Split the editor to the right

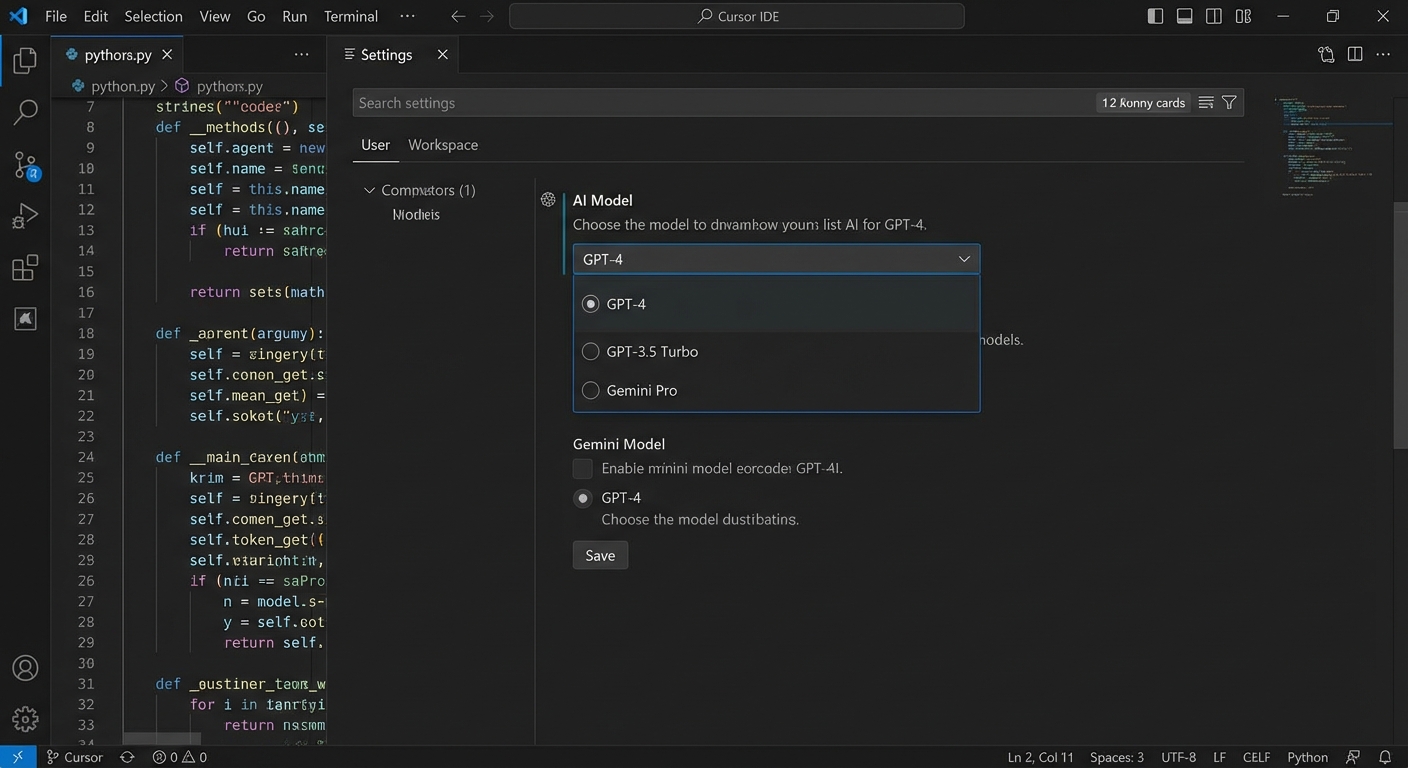pos(1355,55)
